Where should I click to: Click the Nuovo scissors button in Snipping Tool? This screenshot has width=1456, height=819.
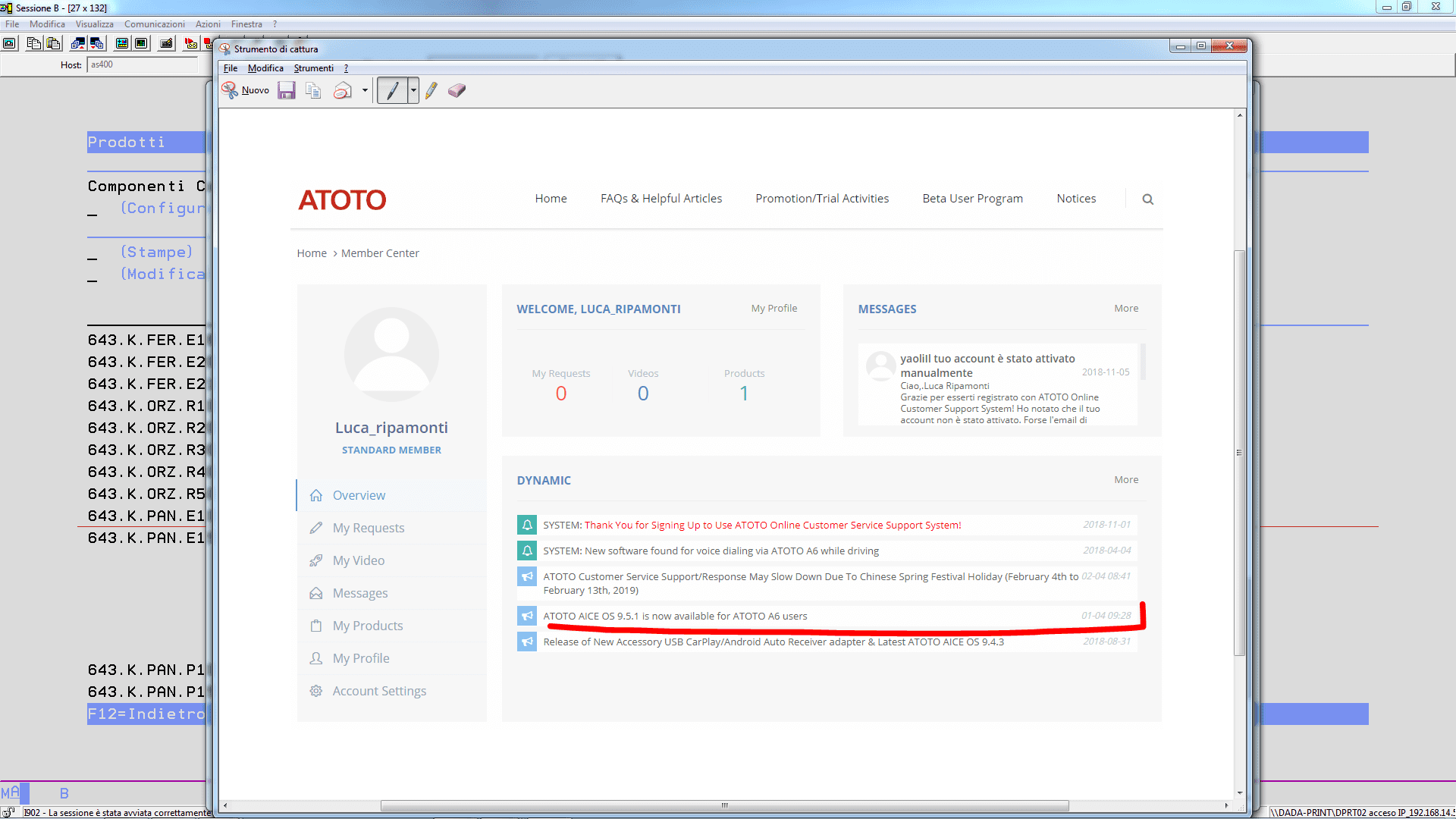tap(245, 90)
